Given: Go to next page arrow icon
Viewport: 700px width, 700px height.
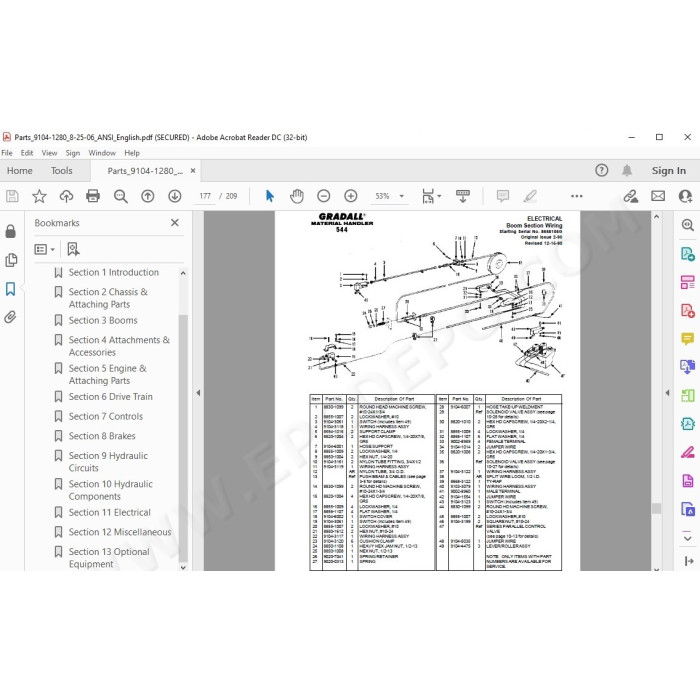Looking at the screenshot, I should 175,196.
